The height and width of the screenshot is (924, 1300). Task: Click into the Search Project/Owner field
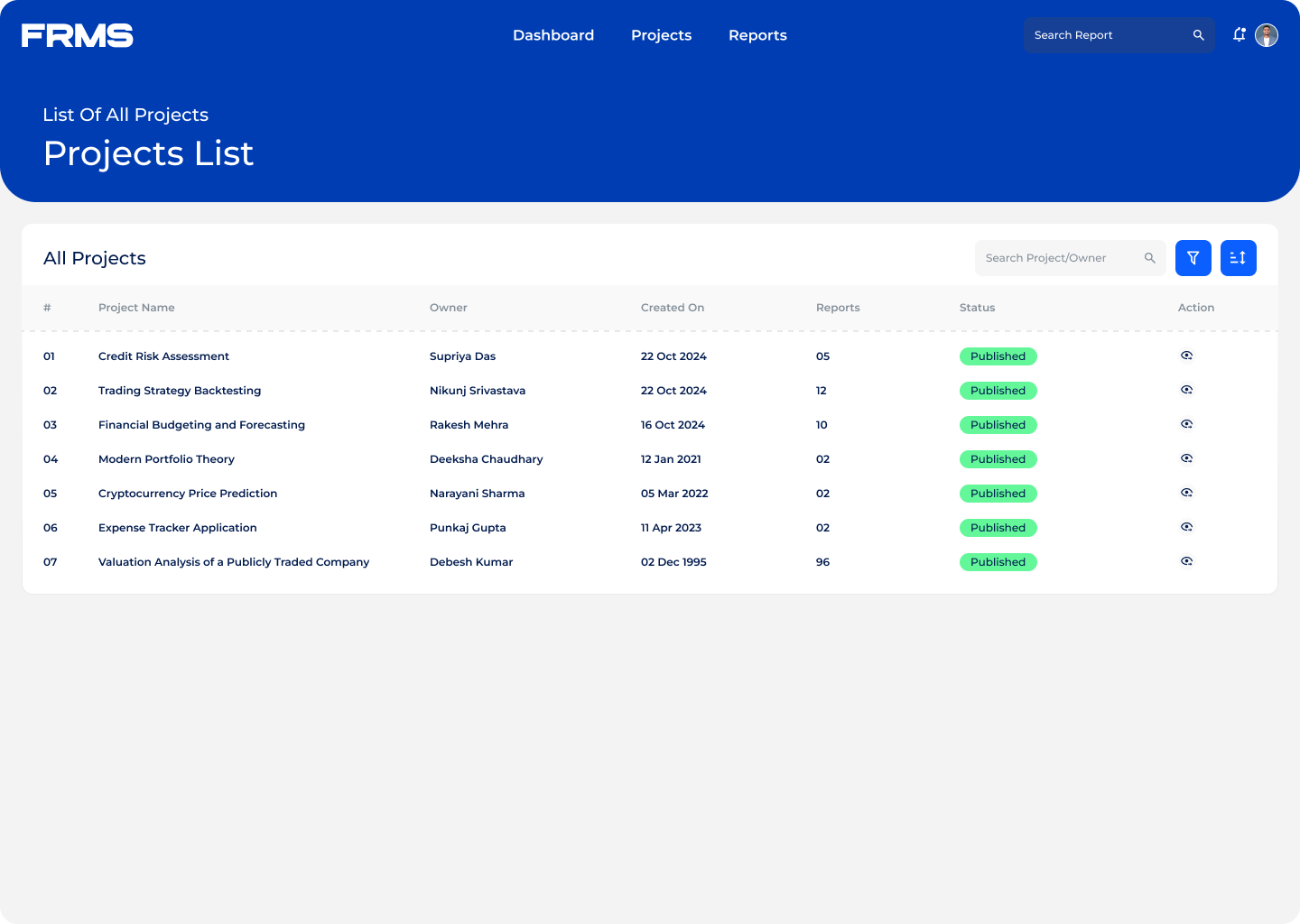point(1056,258)
